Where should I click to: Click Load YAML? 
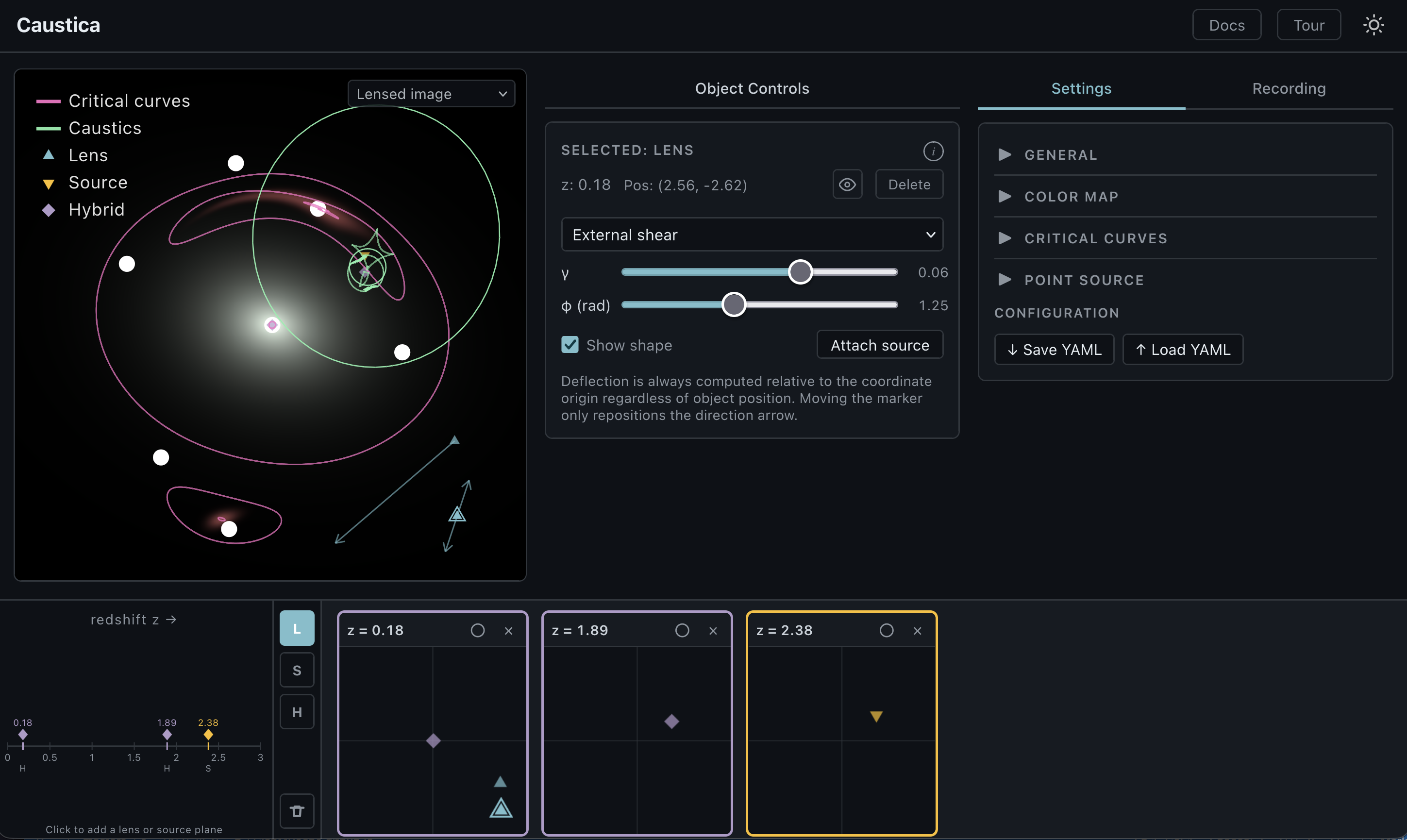[1183, 350]
